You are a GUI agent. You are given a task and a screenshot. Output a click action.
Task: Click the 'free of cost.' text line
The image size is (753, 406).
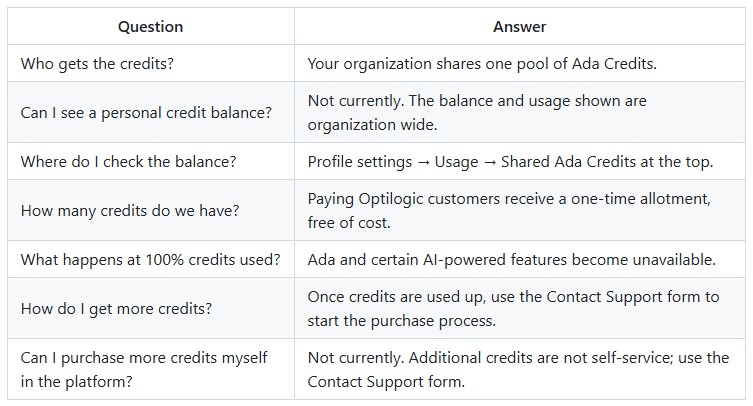pos(349,223)
